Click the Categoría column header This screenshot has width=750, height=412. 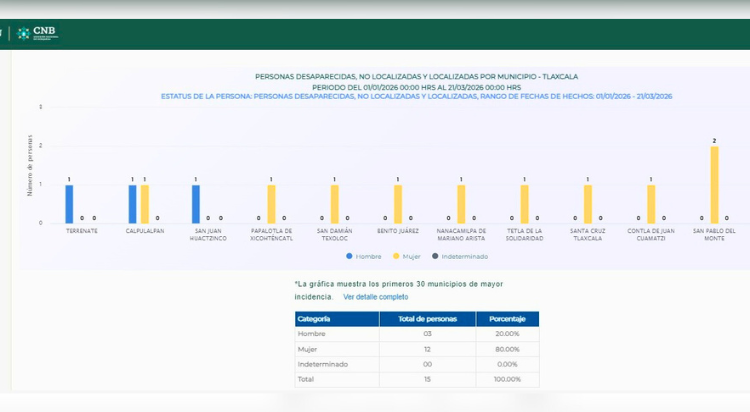click(x=336, y=319)
